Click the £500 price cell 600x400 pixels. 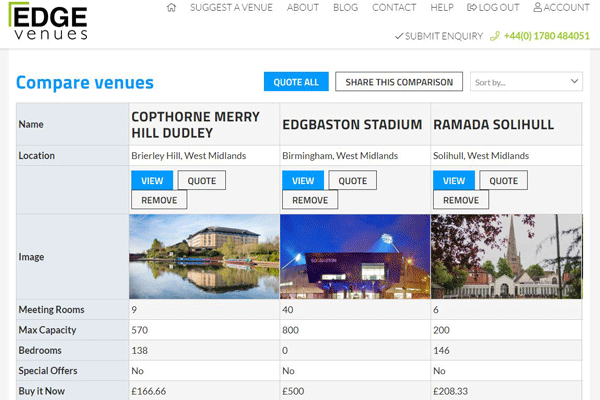(x=293, y=391)
